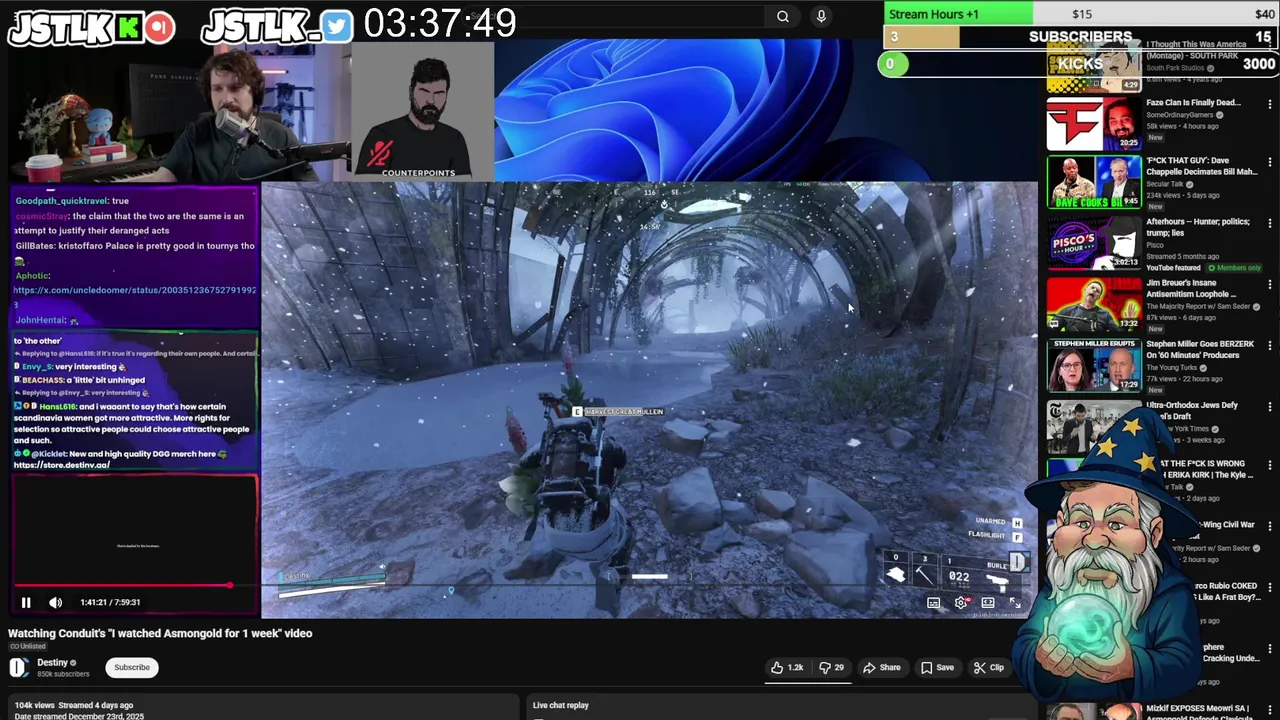Open the Afterhours Hunter politics video title

(x=1198, y=227)
